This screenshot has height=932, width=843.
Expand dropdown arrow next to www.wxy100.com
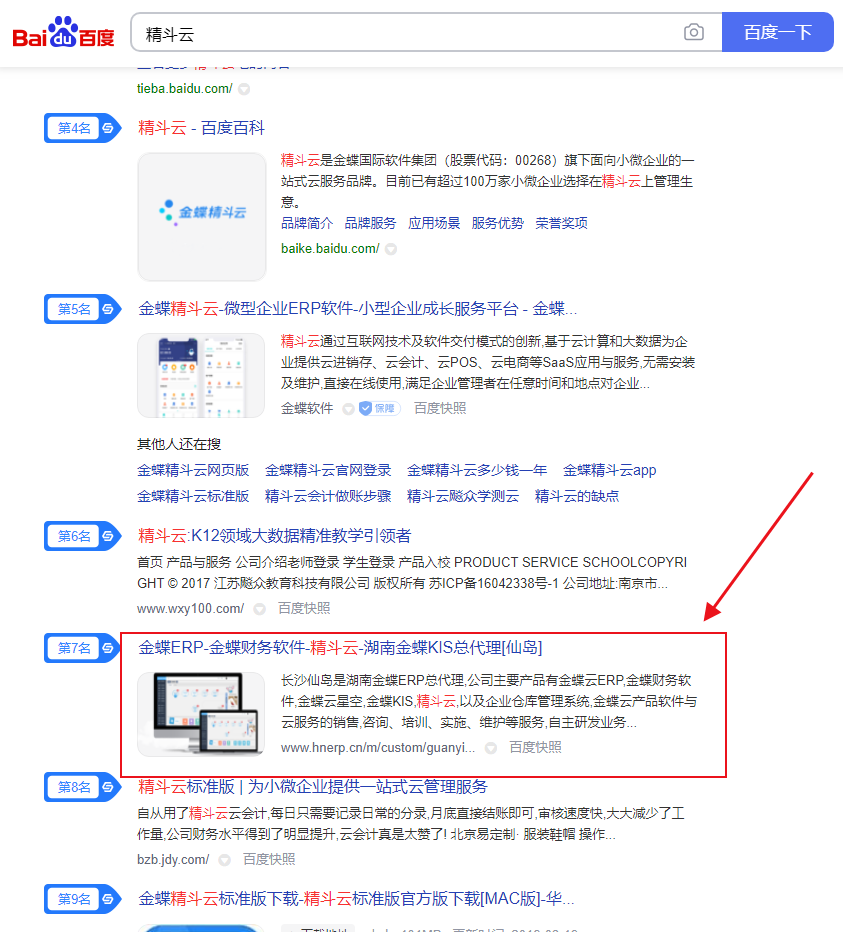pyautogui.click(x=259, y=609)
